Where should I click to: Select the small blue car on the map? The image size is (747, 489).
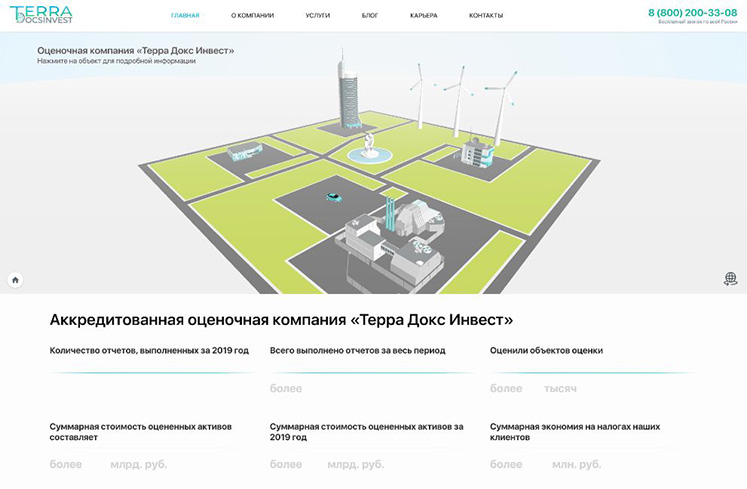pos(333,196)
